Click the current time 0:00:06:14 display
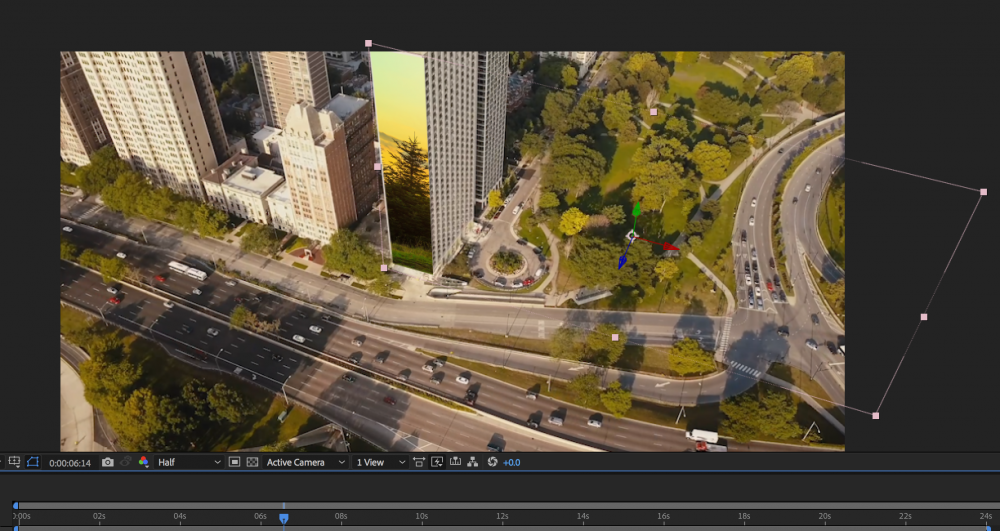 [70, 463]
